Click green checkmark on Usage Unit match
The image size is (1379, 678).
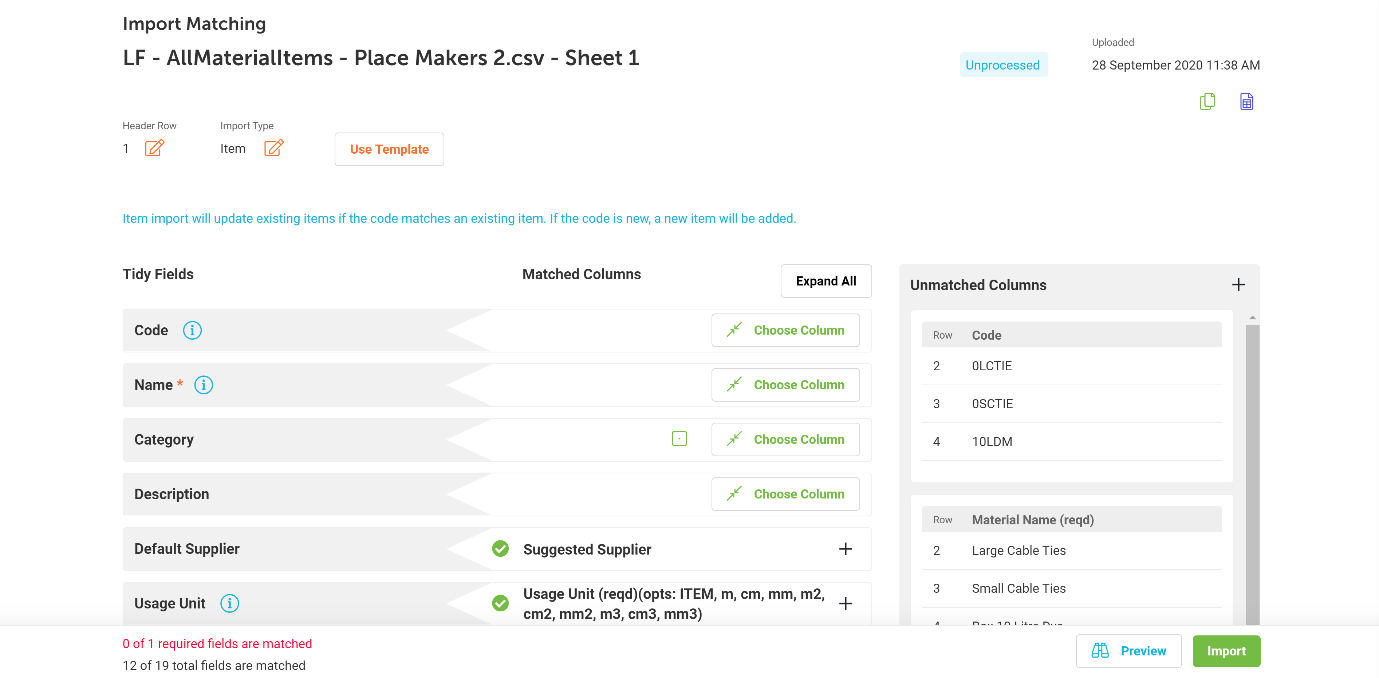pyautogui.click(x=501, y=603)
